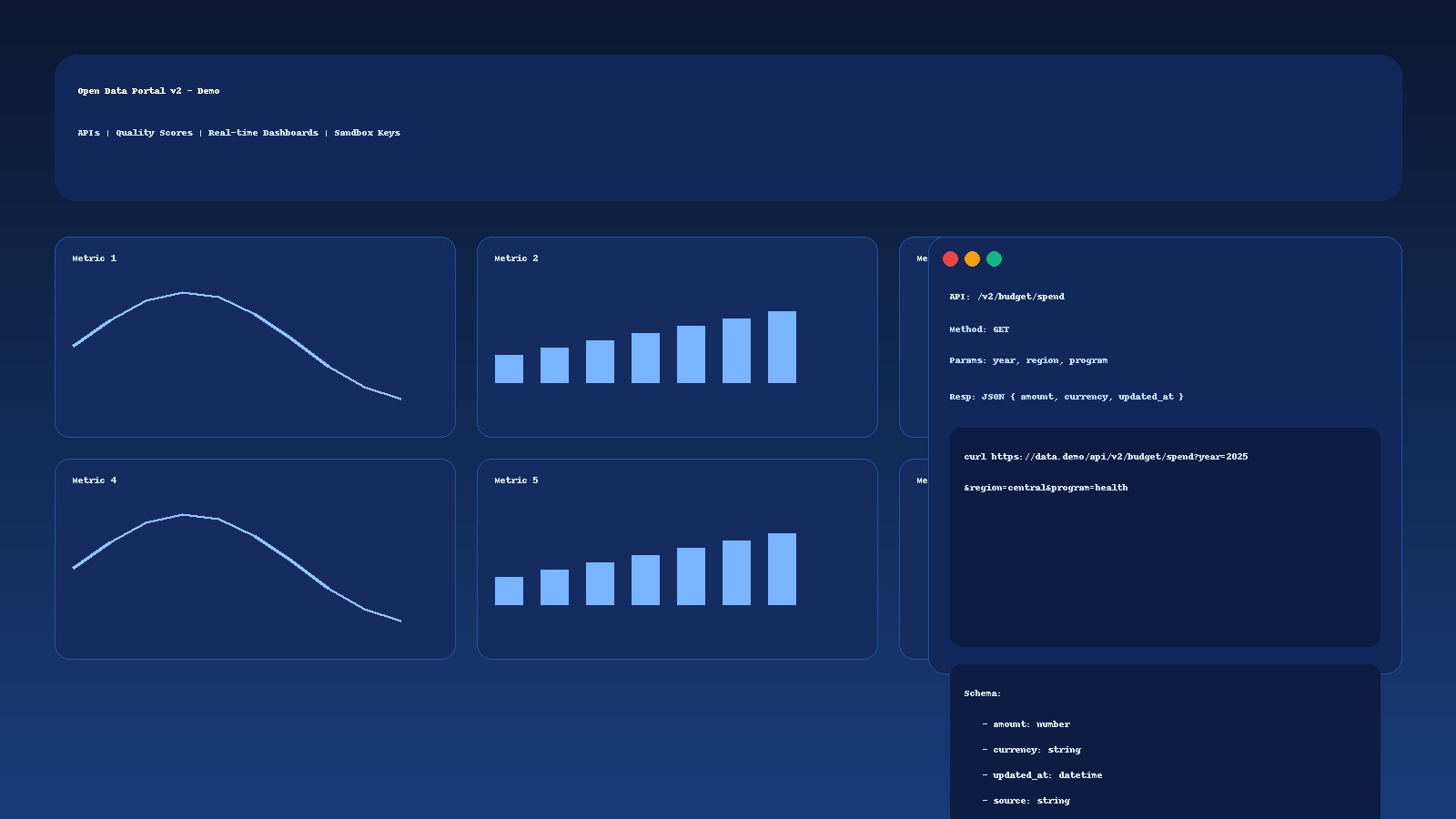Viewport: 1456px width, 819px height.
Task: Click the Params: year, region, program line
Action: tap(1028, 360)
